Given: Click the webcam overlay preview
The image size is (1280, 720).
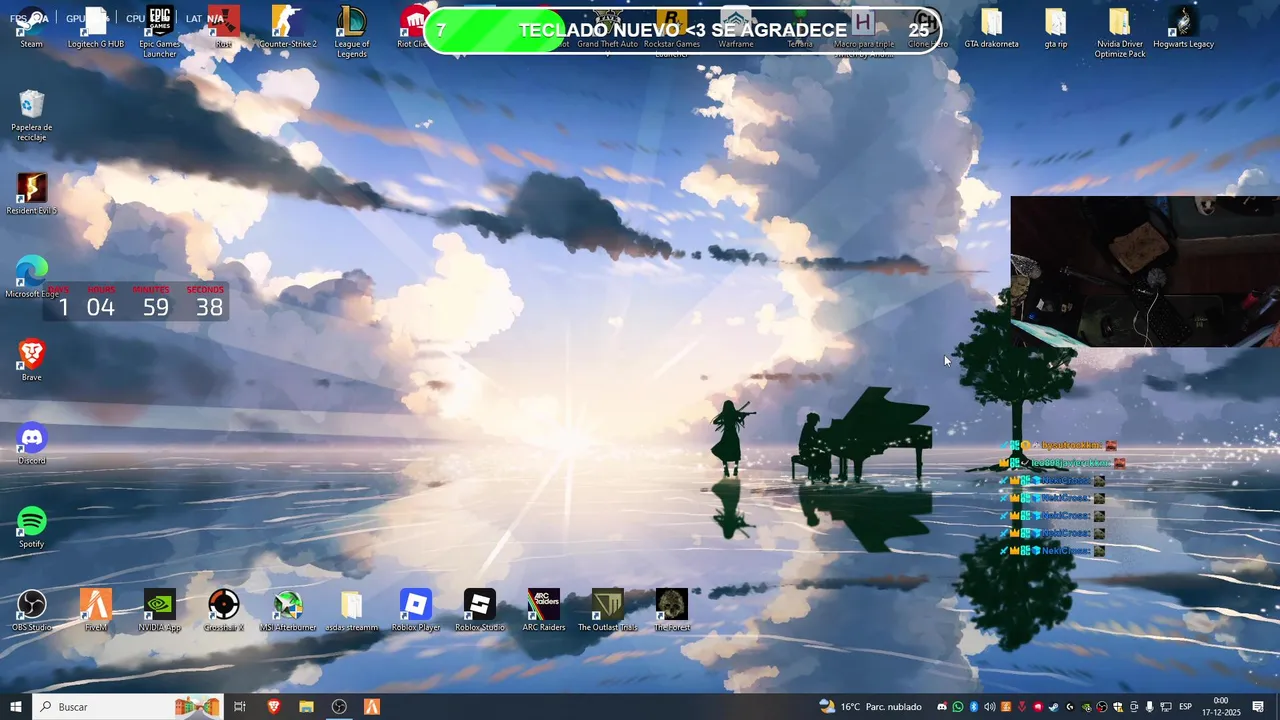Looking at the screenshot, I should [1145, 271].
